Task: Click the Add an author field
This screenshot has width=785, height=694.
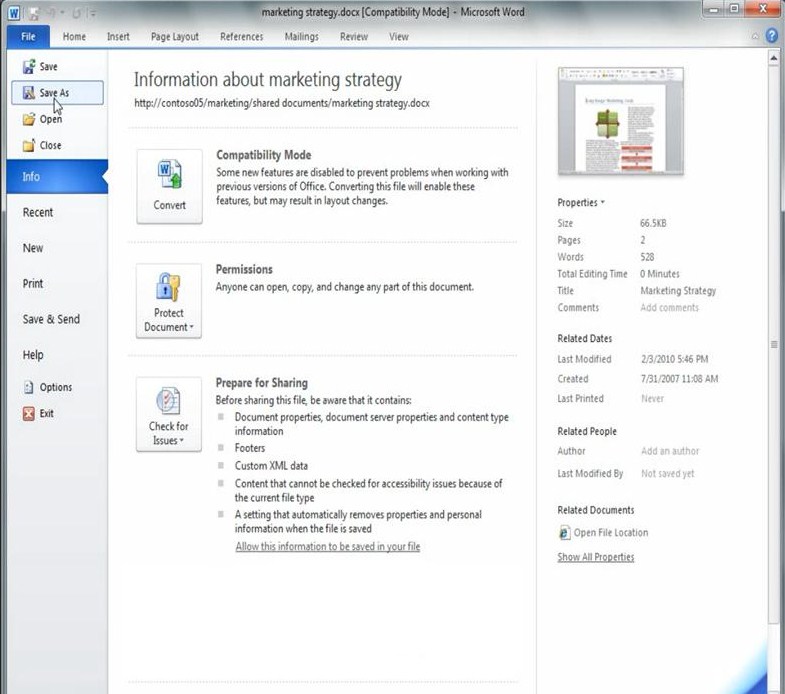Action: [x=670, y=451]
